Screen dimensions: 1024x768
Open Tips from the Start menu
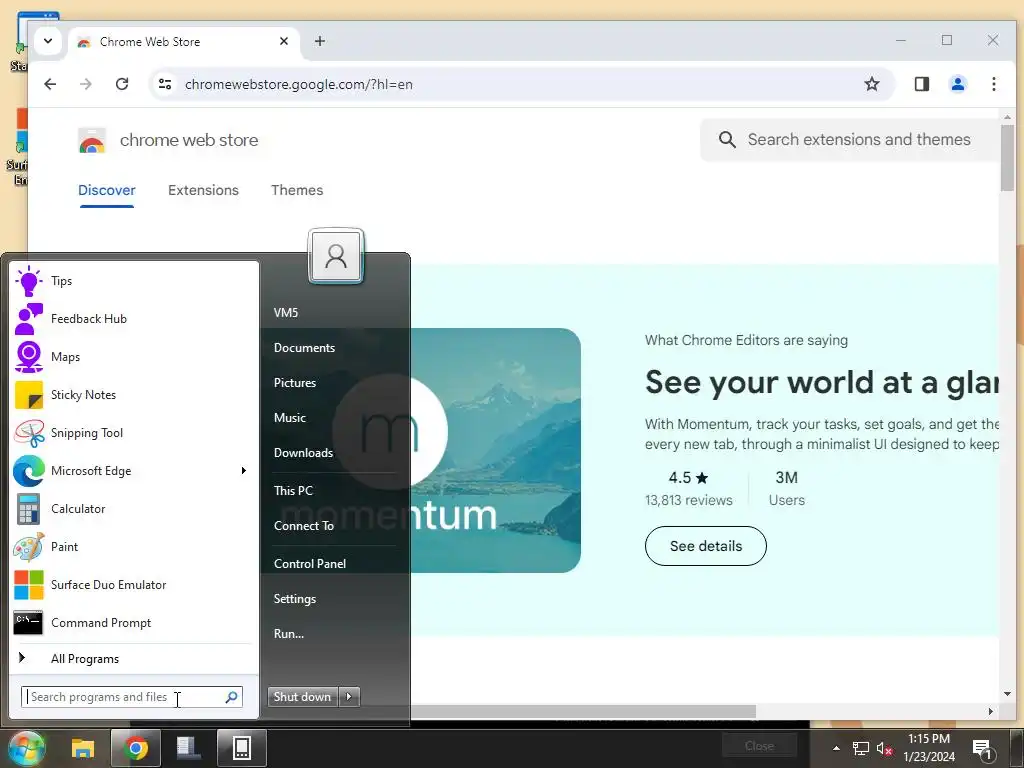point(133,281)
